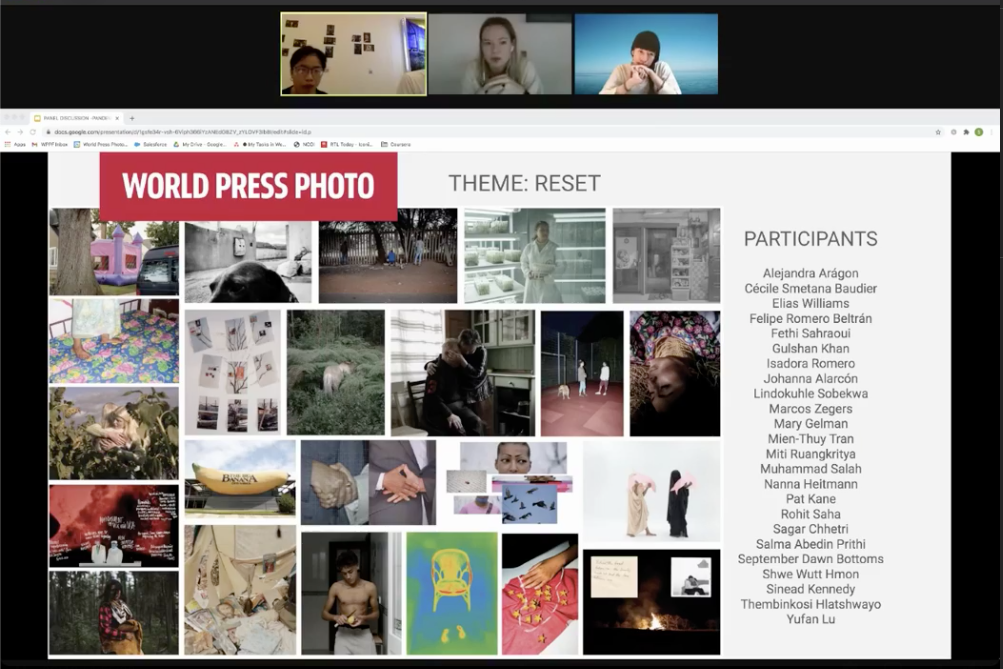1003x669 pixels.
Task: Click the name Sinead Kennedy
Action: pyautogui.click(x=810, y=589)
